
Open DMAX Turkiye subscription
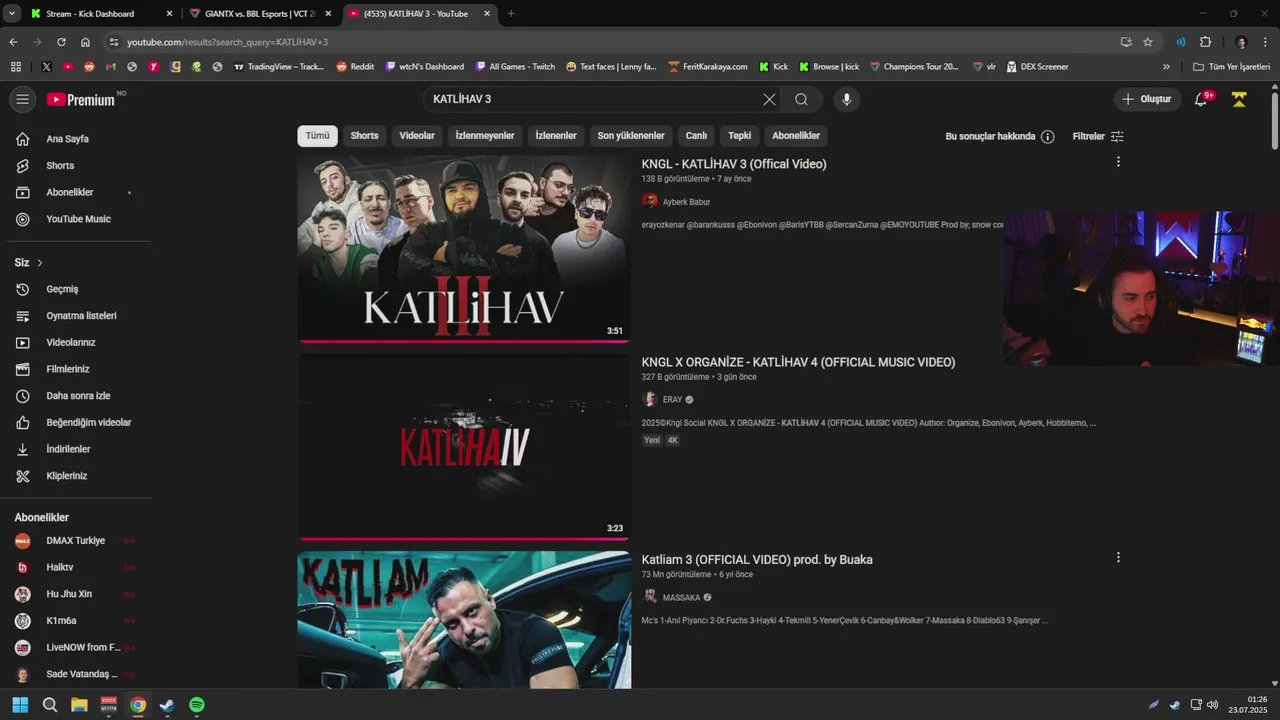(x=76, y=541)
